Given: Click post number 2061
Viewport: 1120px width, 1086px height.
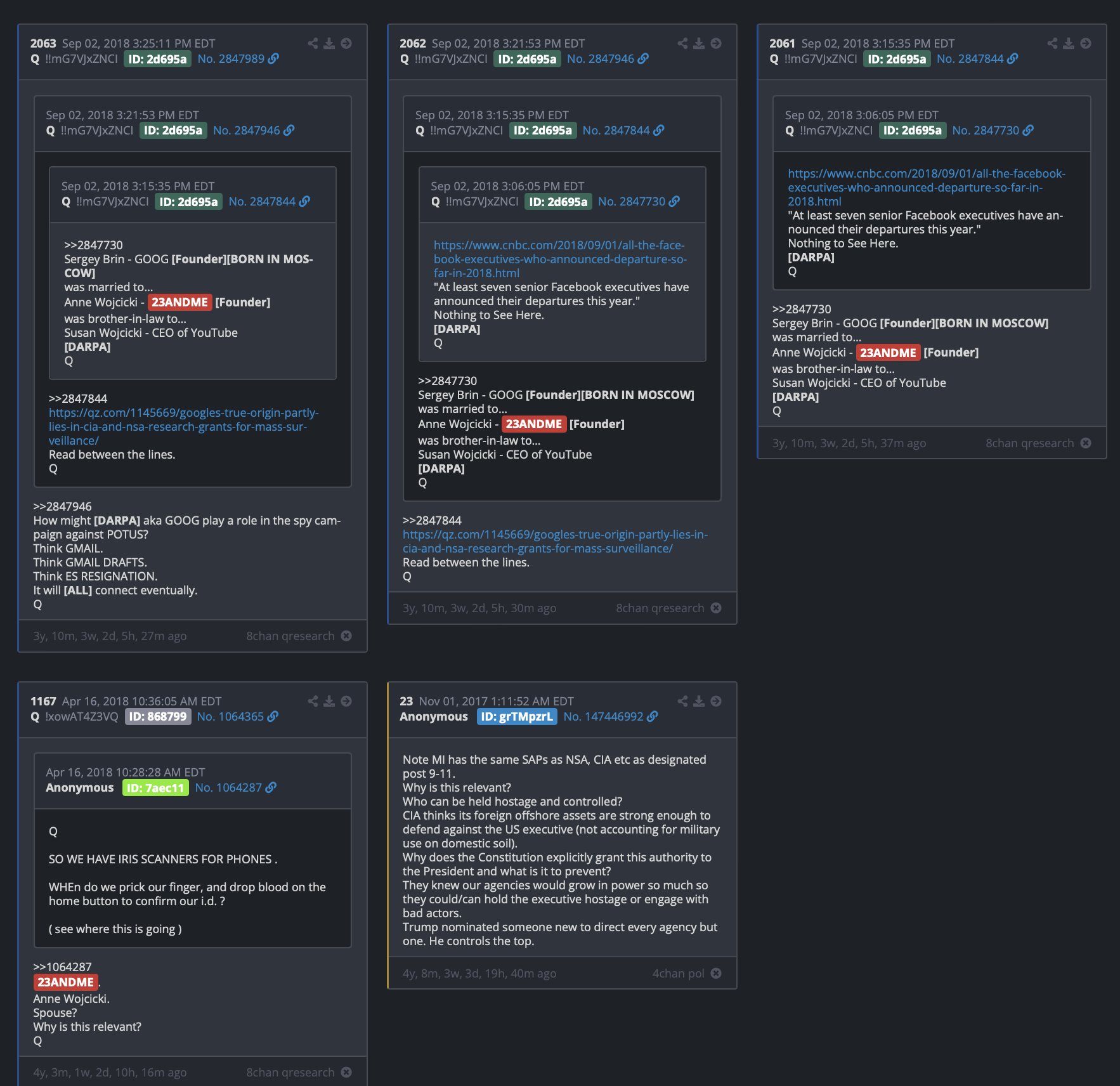Looking at the screenshot, I should 782,43.
